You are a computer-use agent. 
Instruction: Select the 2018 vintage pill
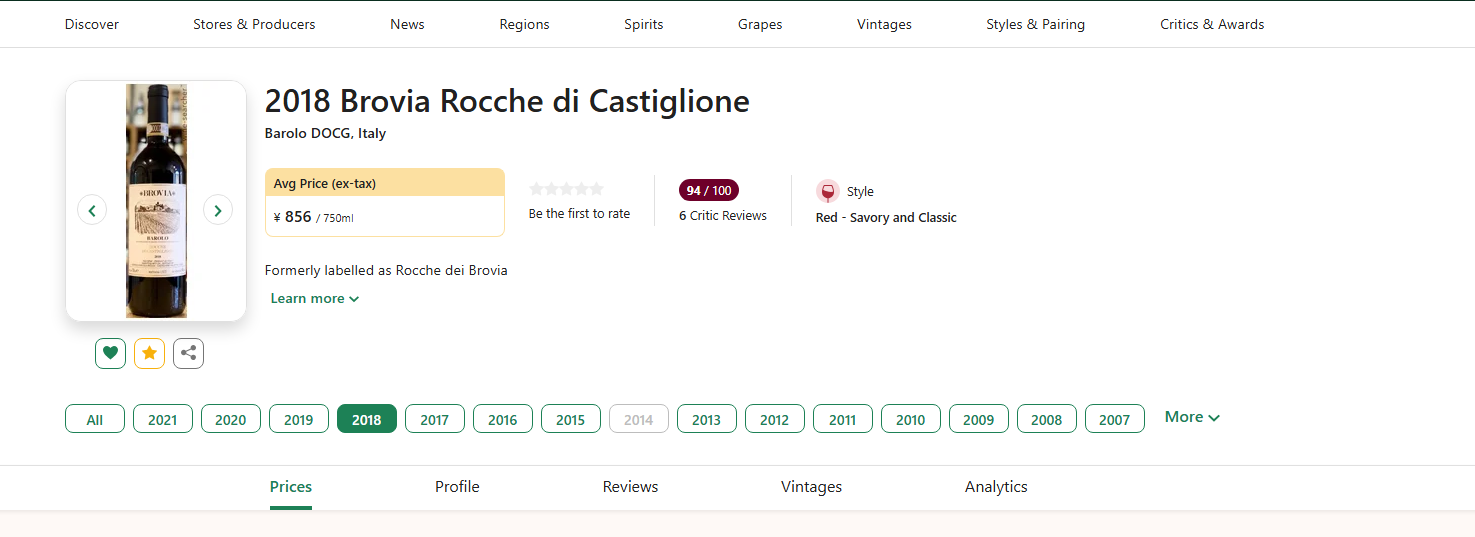pyautogui.click(x=367, y=419)
